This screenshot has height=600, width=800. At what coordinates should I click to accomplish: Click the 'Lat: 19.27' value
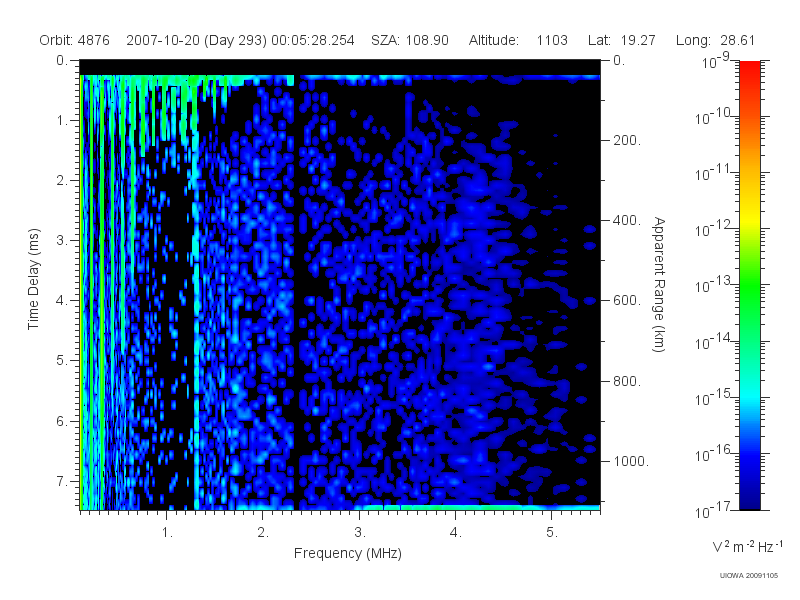(621, 40)
